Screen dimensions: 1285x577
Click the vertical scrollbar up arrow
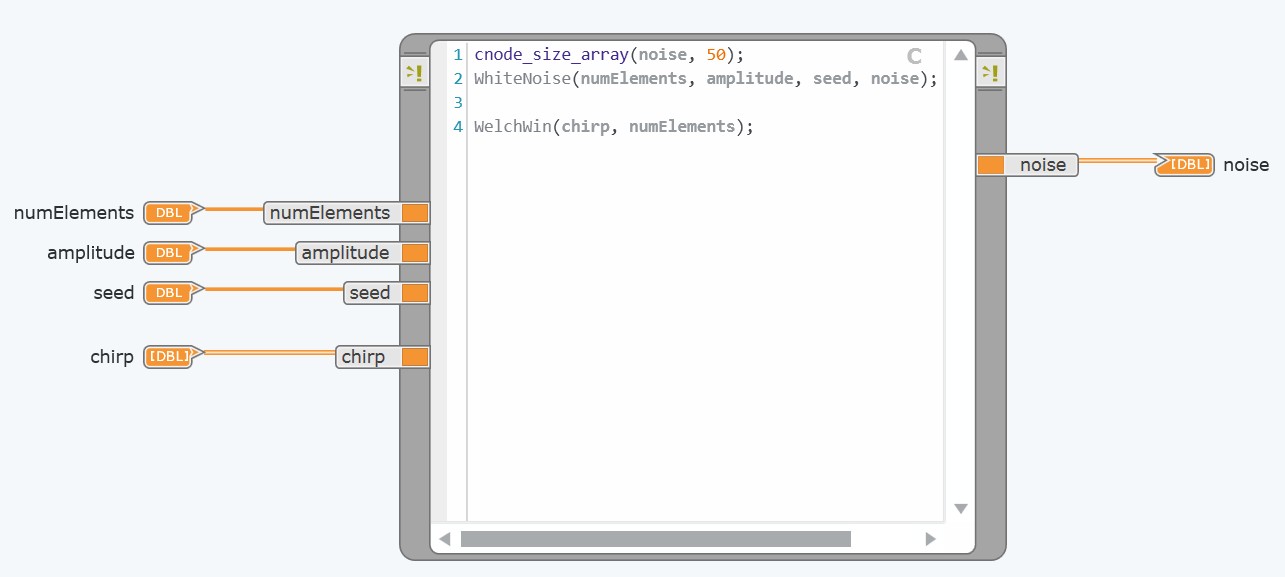[x=960, y=55]
